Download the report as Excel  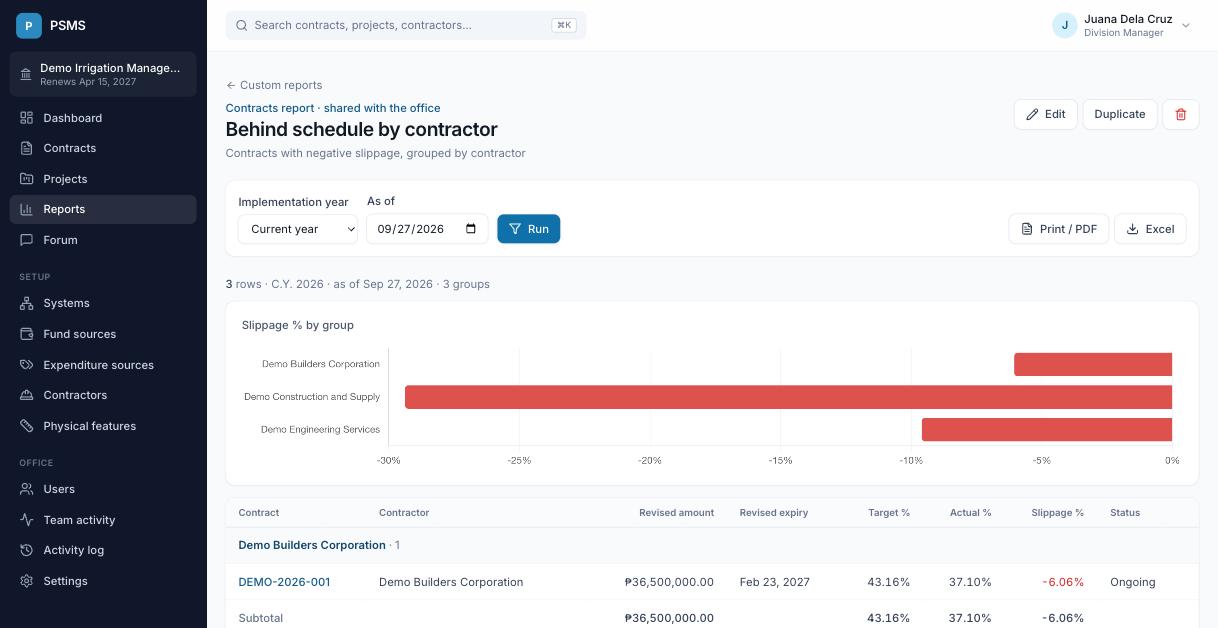click(1150, 229)
